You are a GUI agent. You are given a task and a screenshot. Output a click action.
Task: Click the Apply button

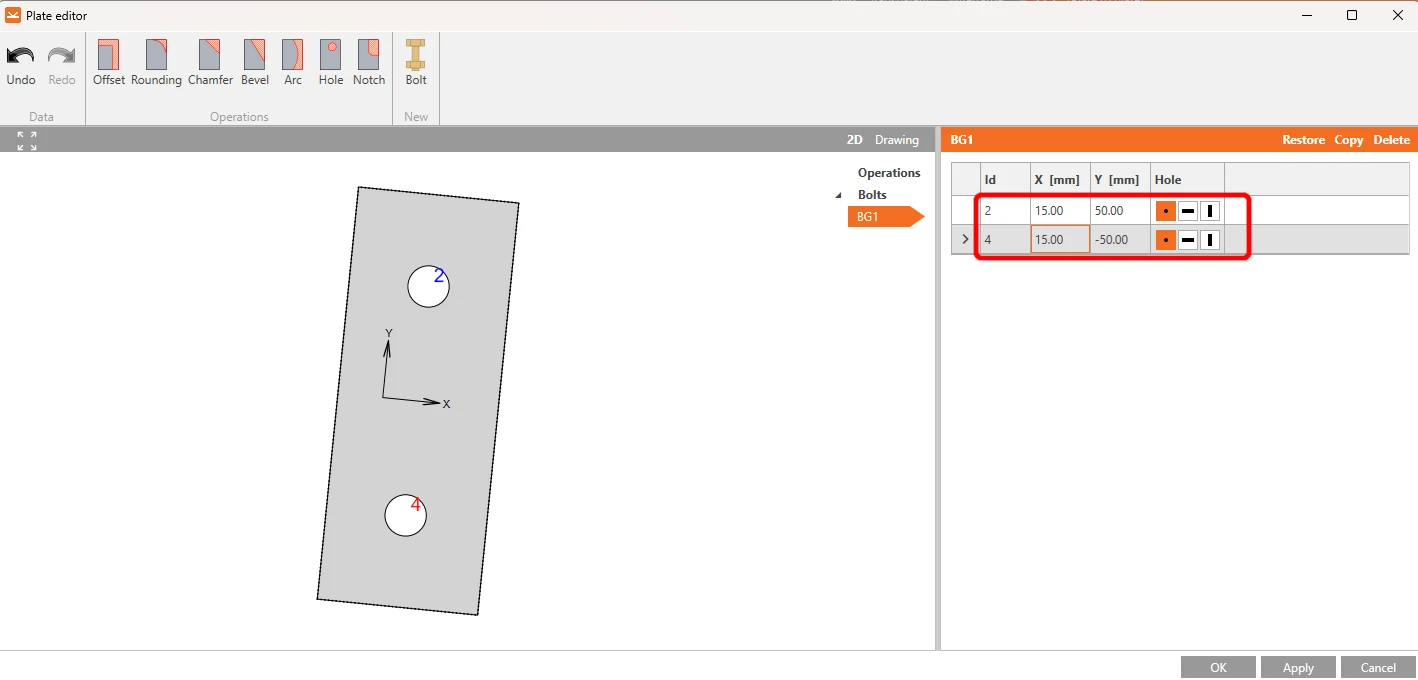(1298, 667)
